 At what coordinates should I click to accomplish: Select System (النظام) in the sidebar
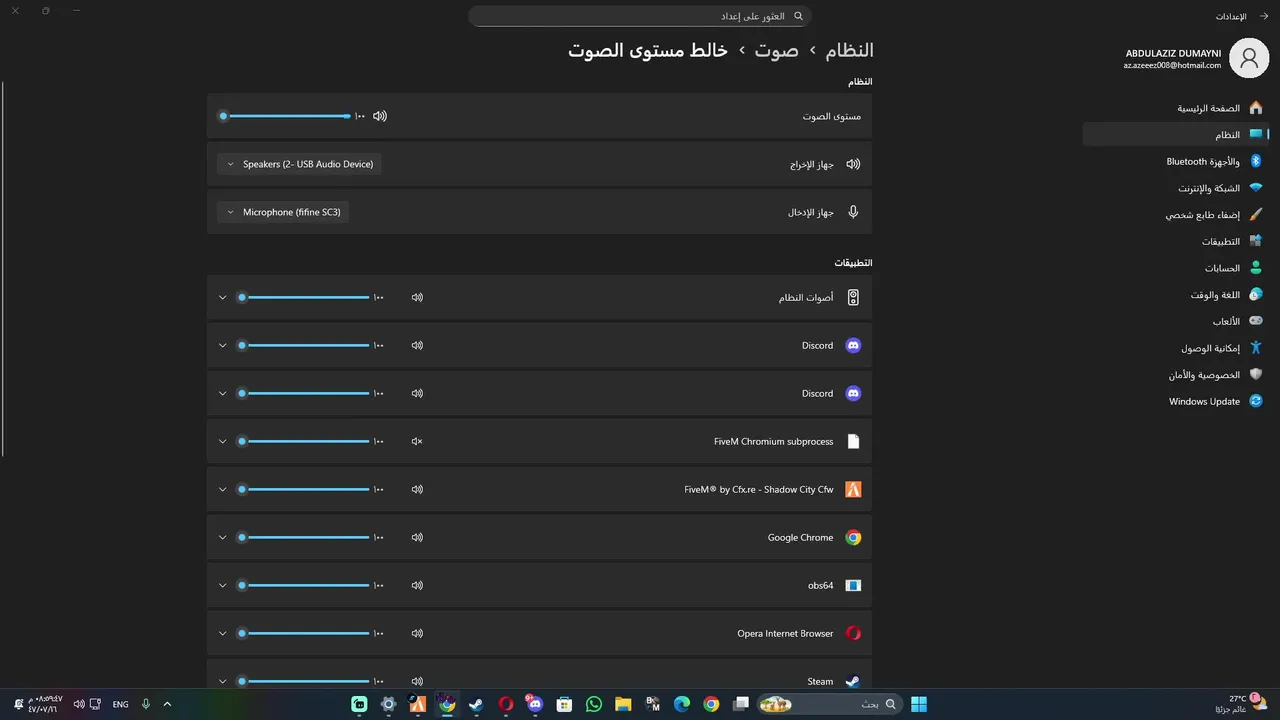click(x=1176, y=135)
